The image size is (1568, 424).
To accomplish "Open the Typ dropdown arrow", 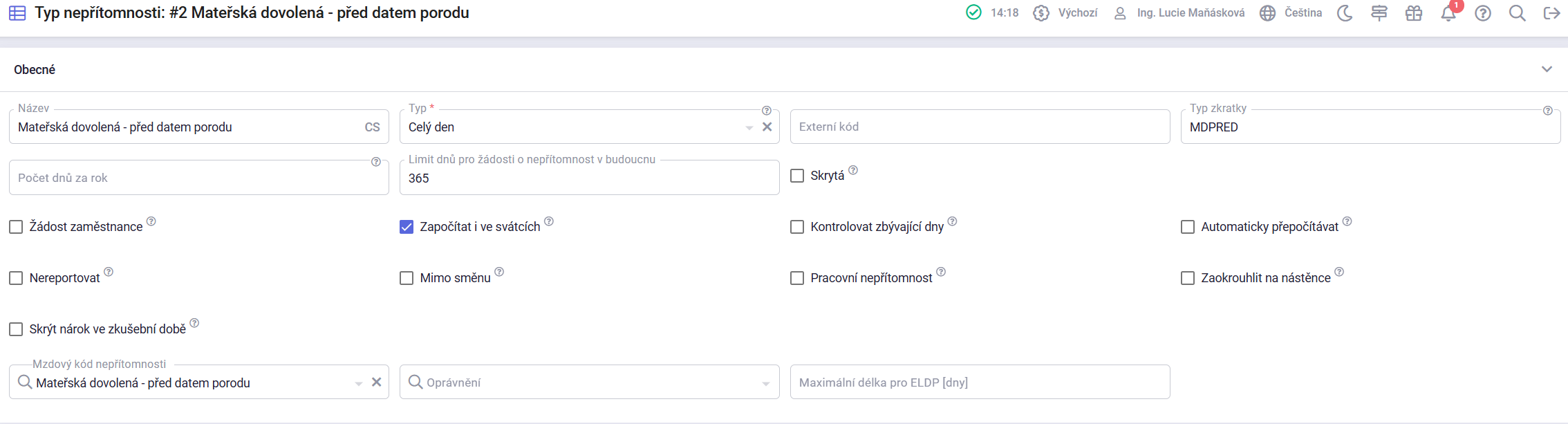I will point(749,128).
